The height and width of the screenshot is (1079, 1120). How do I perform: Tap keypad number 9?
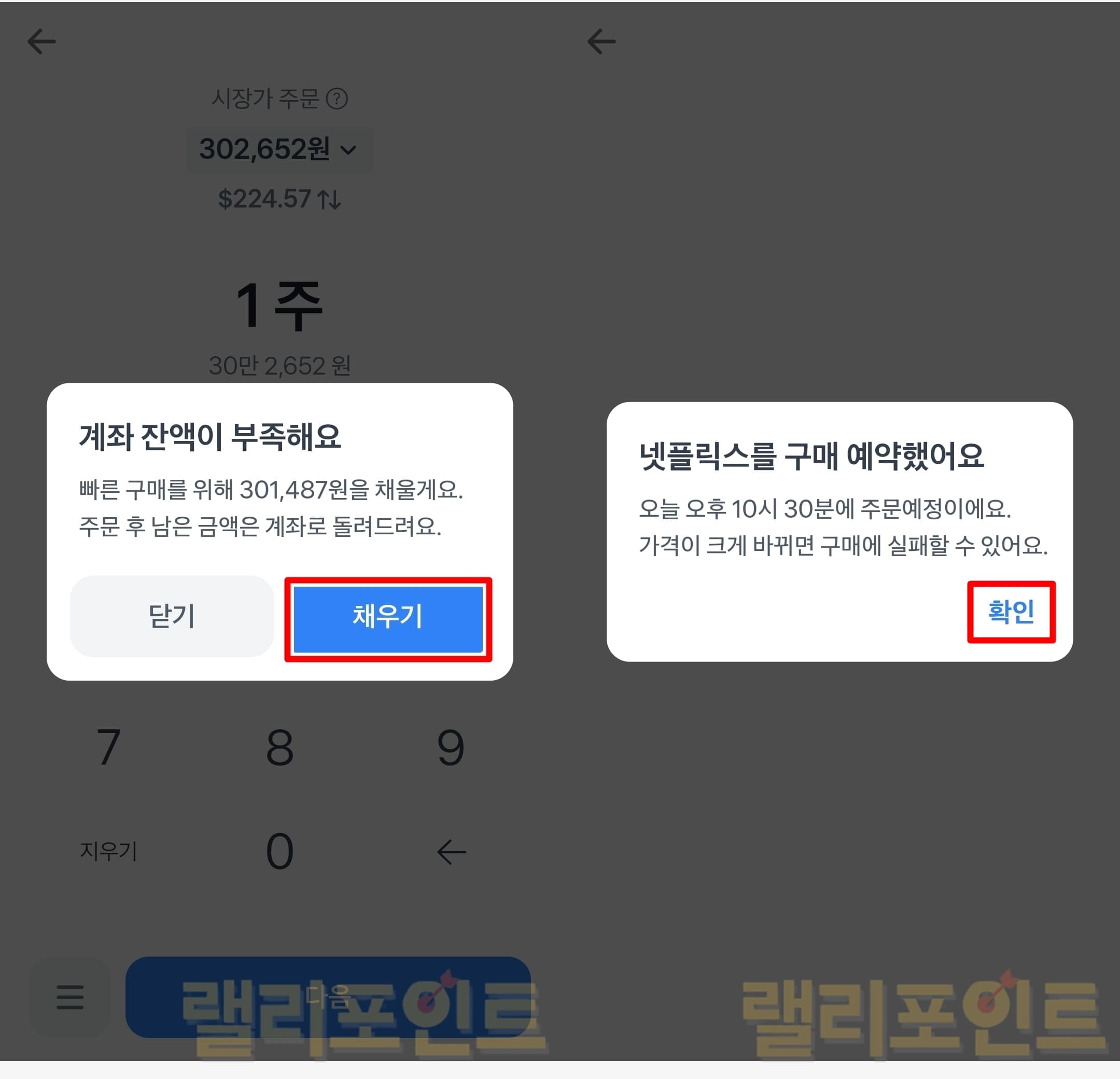[x=450, y=747]
